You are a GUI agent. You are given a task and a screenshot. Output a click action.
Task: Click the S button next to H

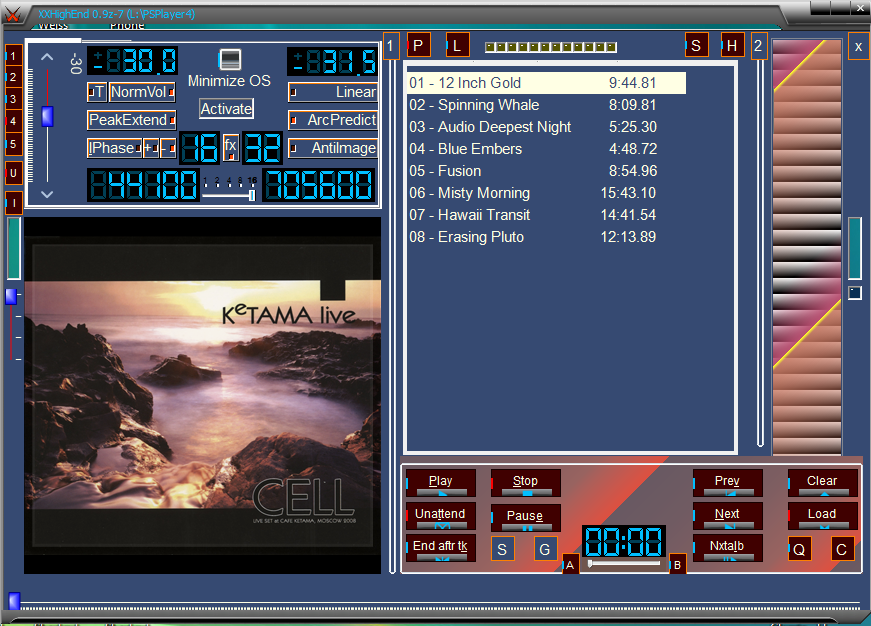tap(696, 46)
